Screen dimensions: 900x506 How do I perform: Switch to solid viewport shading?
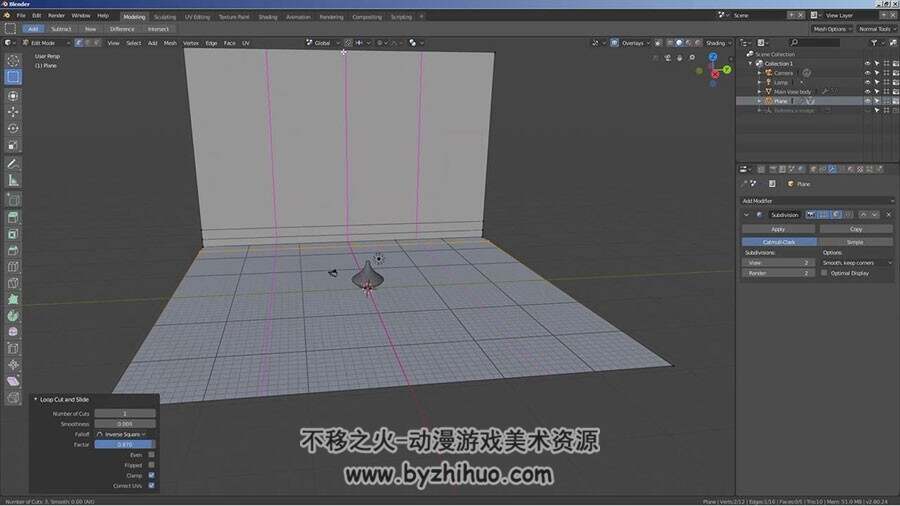pos(679,43)
